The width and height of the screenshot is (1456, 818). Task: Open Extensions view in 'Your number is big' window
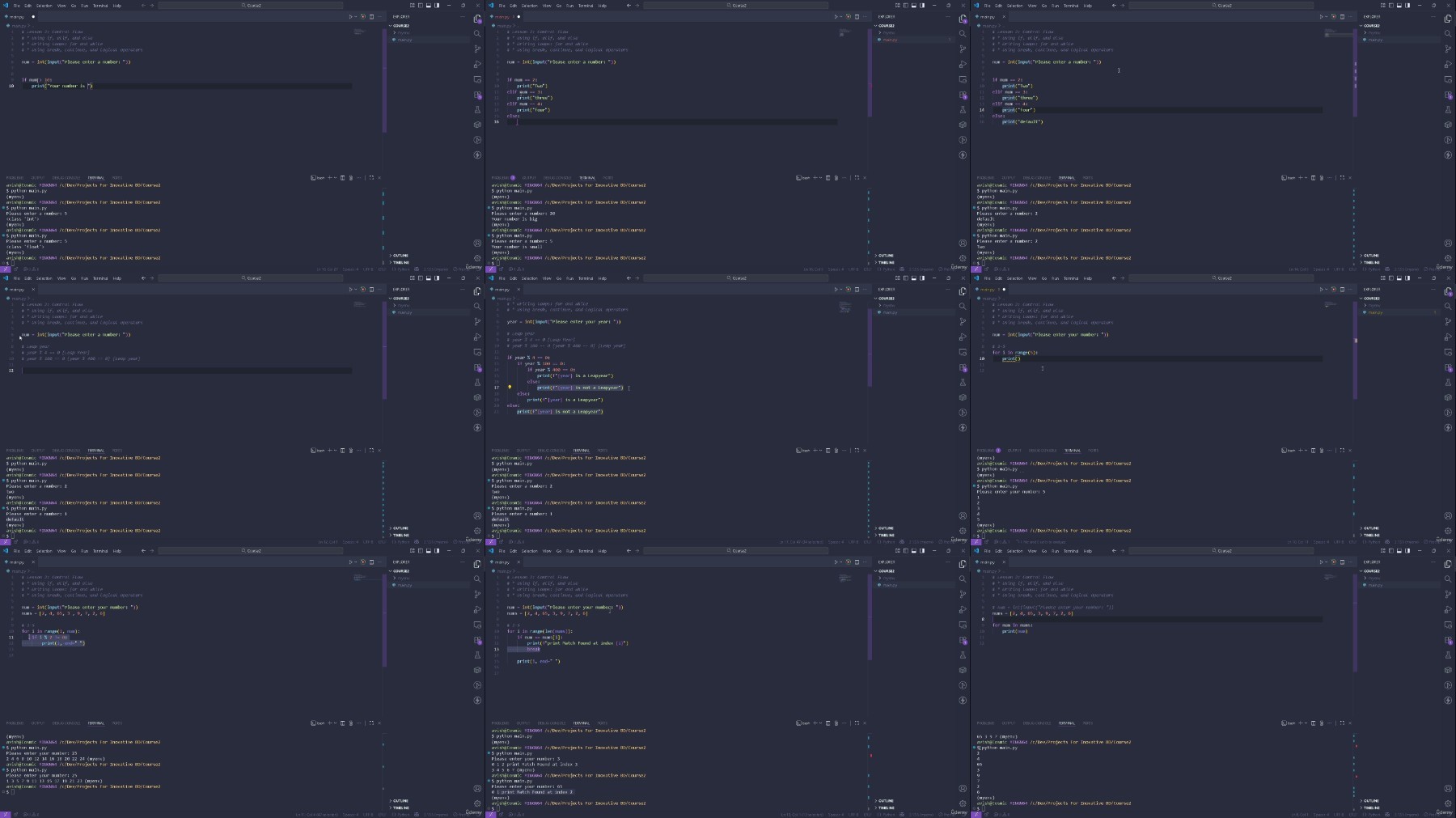click(963, 95)
